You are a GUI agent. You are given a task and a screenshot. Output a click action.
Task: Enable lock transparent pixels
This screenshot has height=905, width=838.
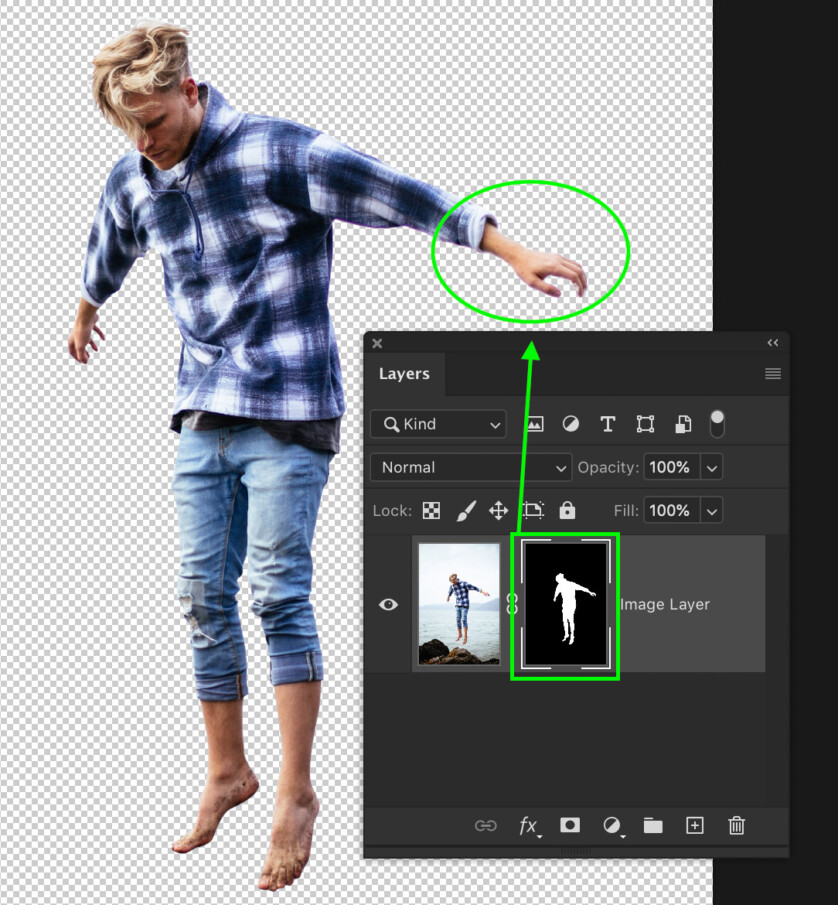tap(430, 510)
